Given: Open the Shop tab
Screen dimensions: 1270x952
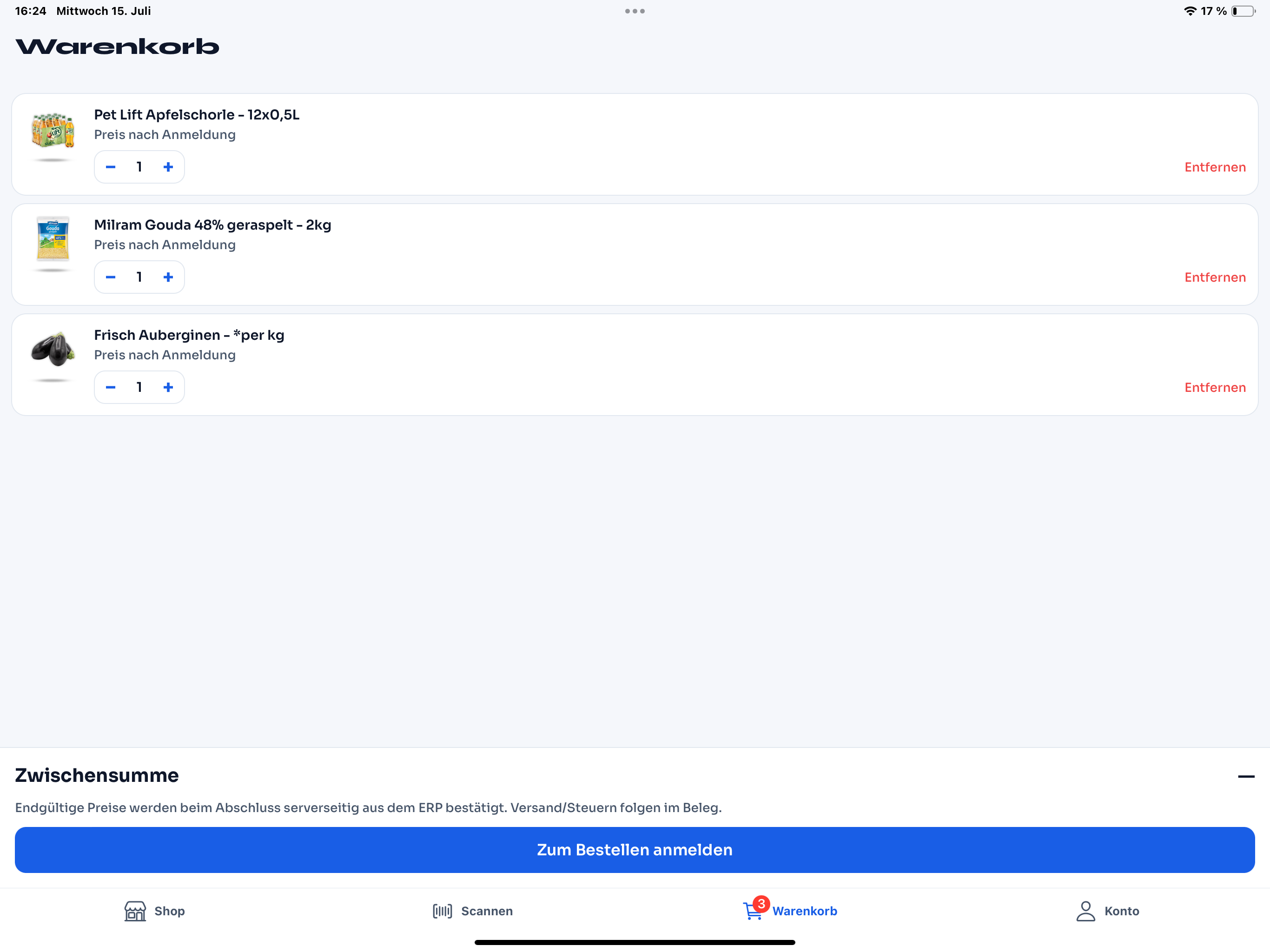Looking at the screenshot, I should (x=154, y=911).
